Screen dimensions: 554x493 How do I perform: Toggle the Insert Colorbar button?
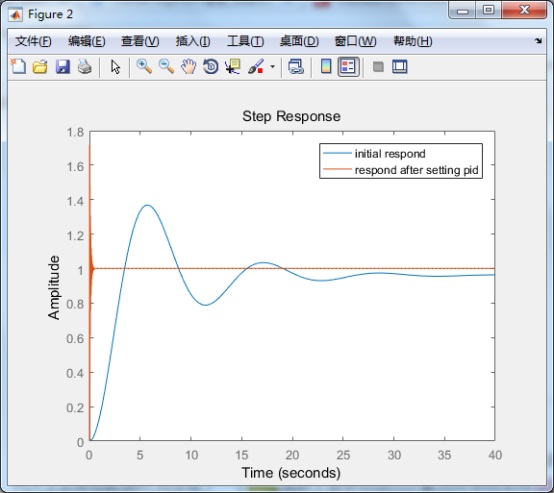pyautogui.click(x=326, y=66)
